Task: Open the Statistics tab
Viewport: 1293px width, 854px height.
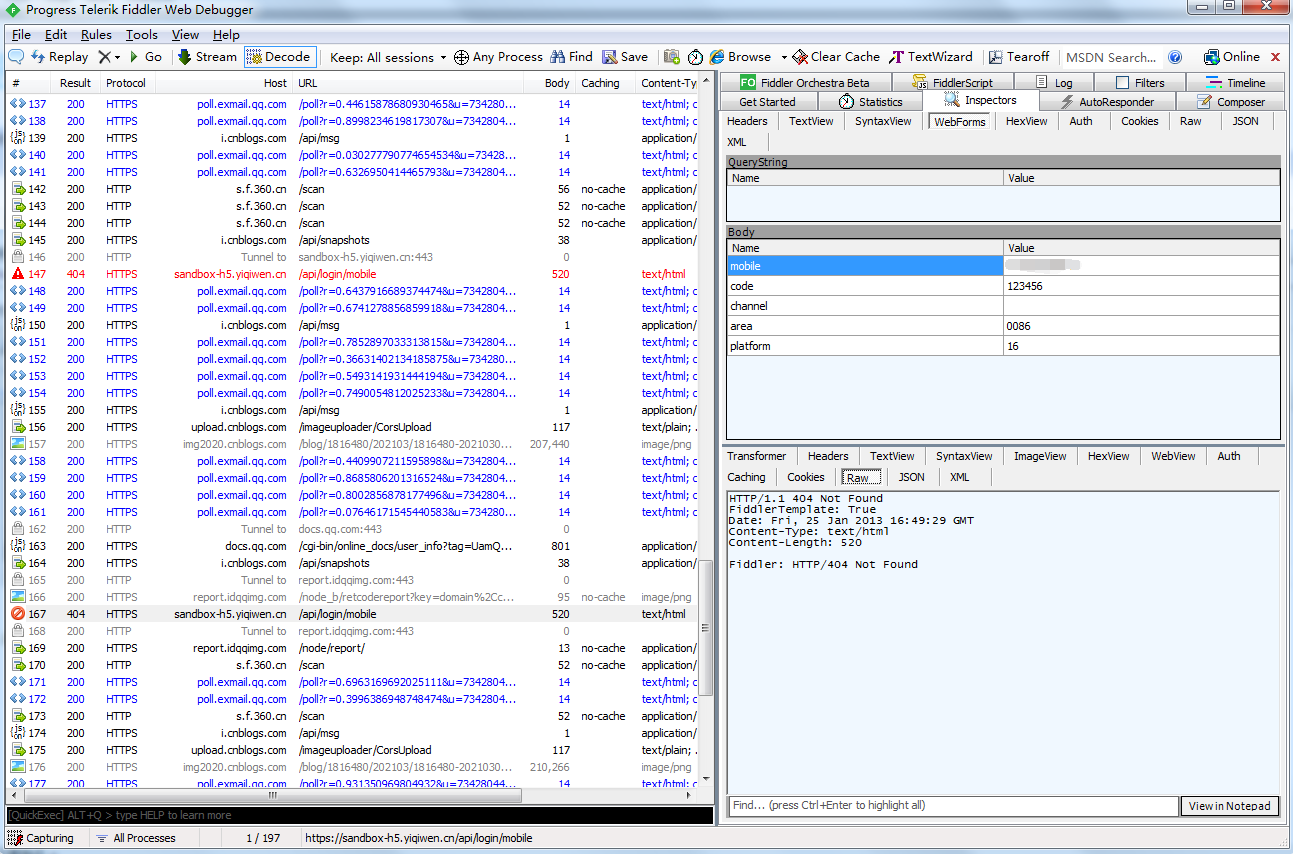Action: click(x=870, y=102)
